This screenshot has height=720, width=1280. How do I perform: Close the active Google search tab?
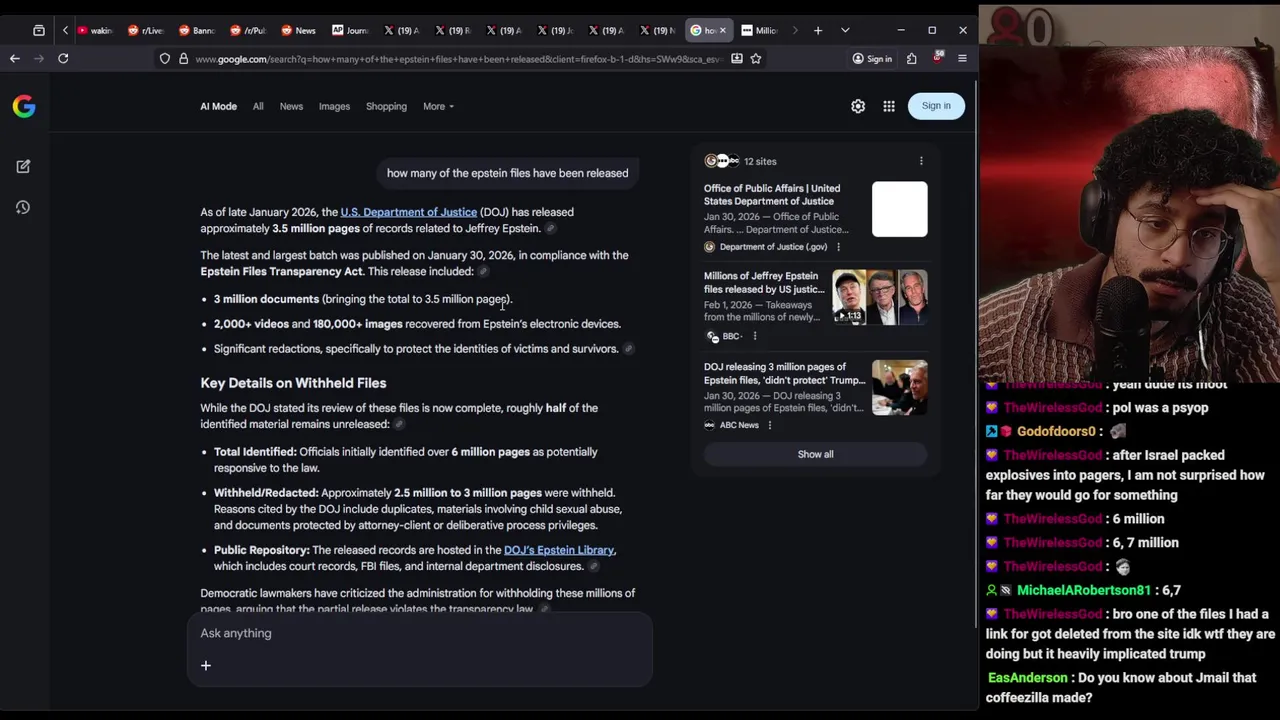tap(722, 31)
